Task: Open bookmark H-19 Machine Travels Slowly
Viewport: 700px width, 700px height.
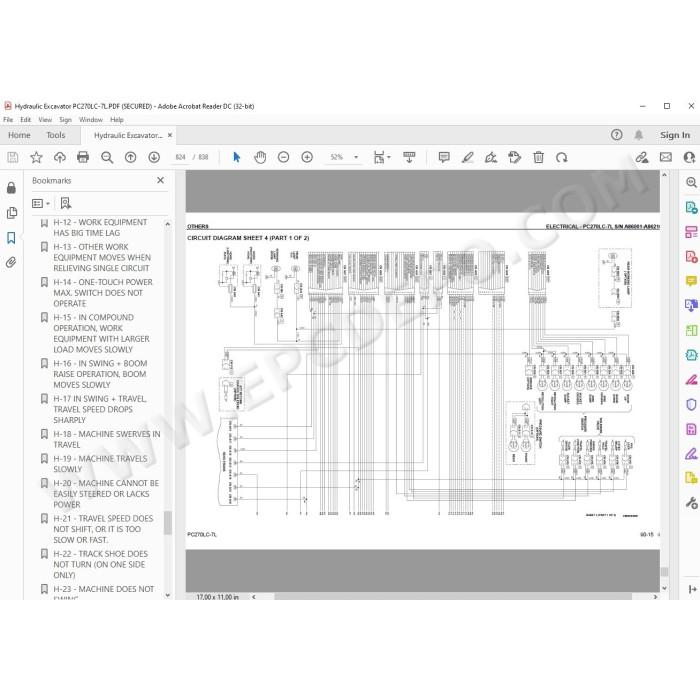Action: 100,464
